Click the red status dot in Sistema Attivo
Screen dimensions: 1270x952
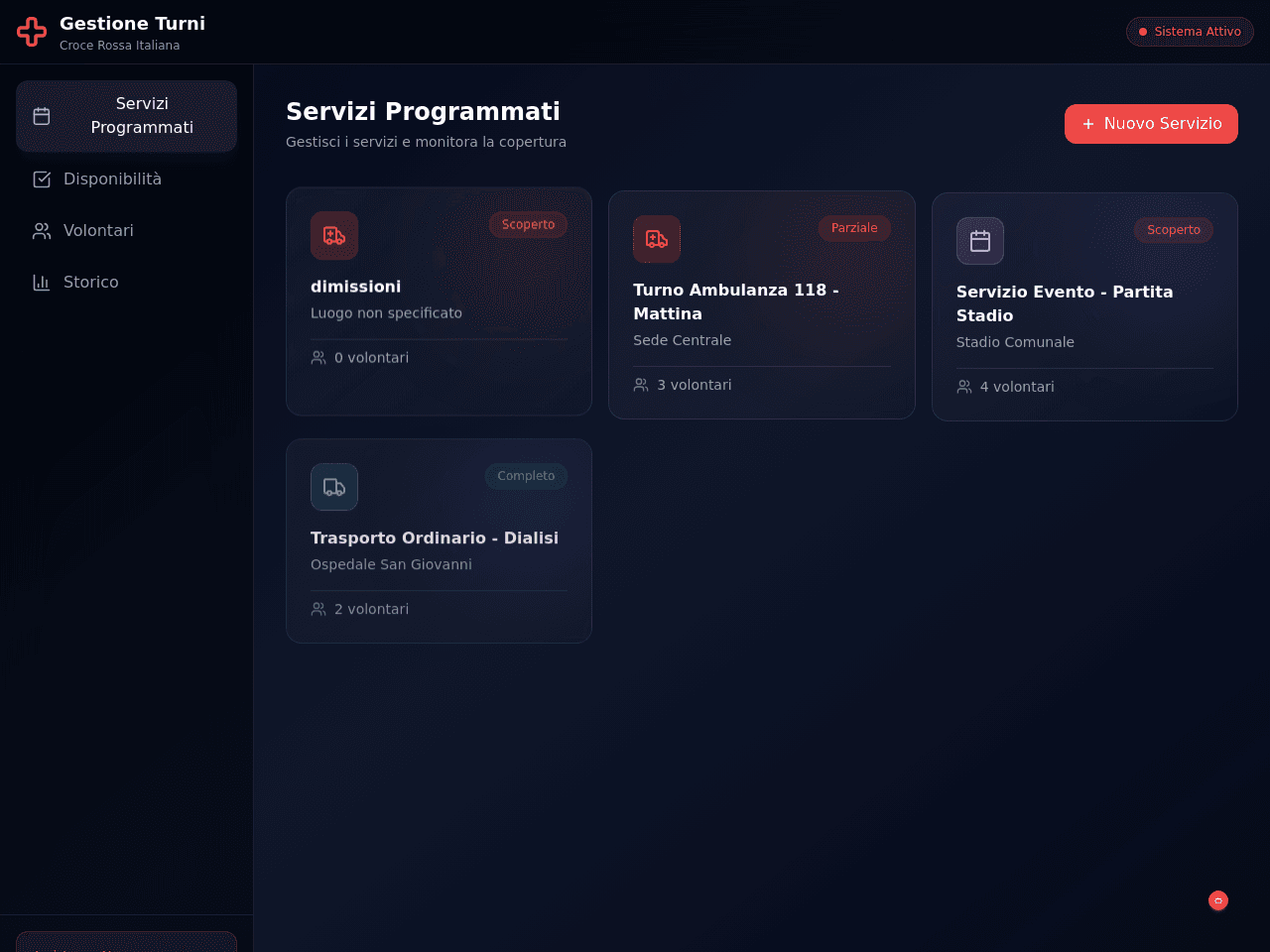click(x=1143, y=32)
